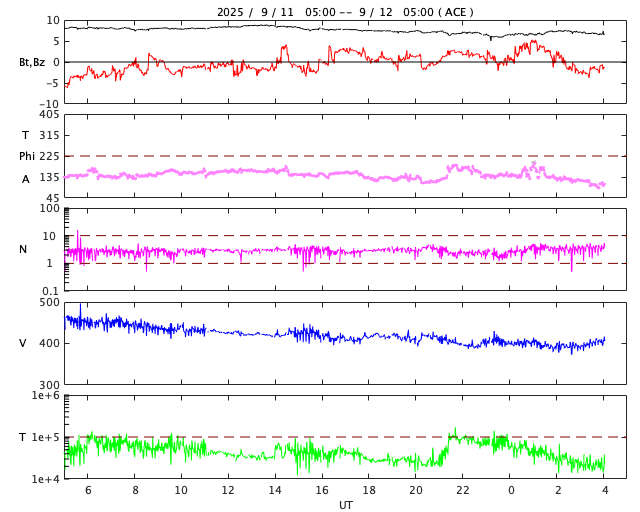Click the "1e+6" temperature axis value
The width and height of the screenshot is (640, 512).
[x=46, y=395]
